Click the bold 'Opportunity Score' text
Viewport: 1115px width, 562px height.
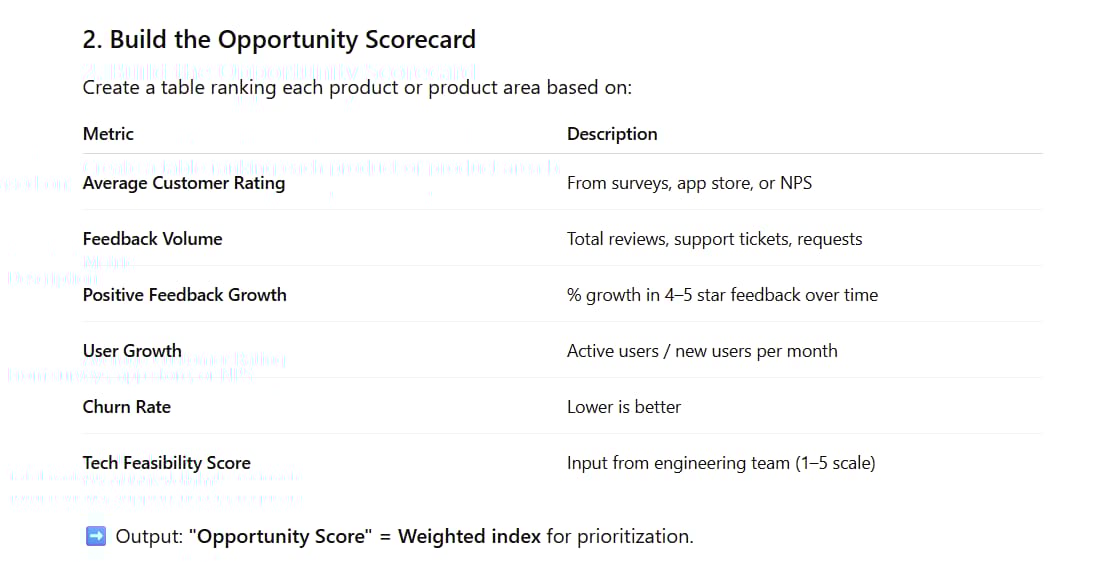(281, 537)
